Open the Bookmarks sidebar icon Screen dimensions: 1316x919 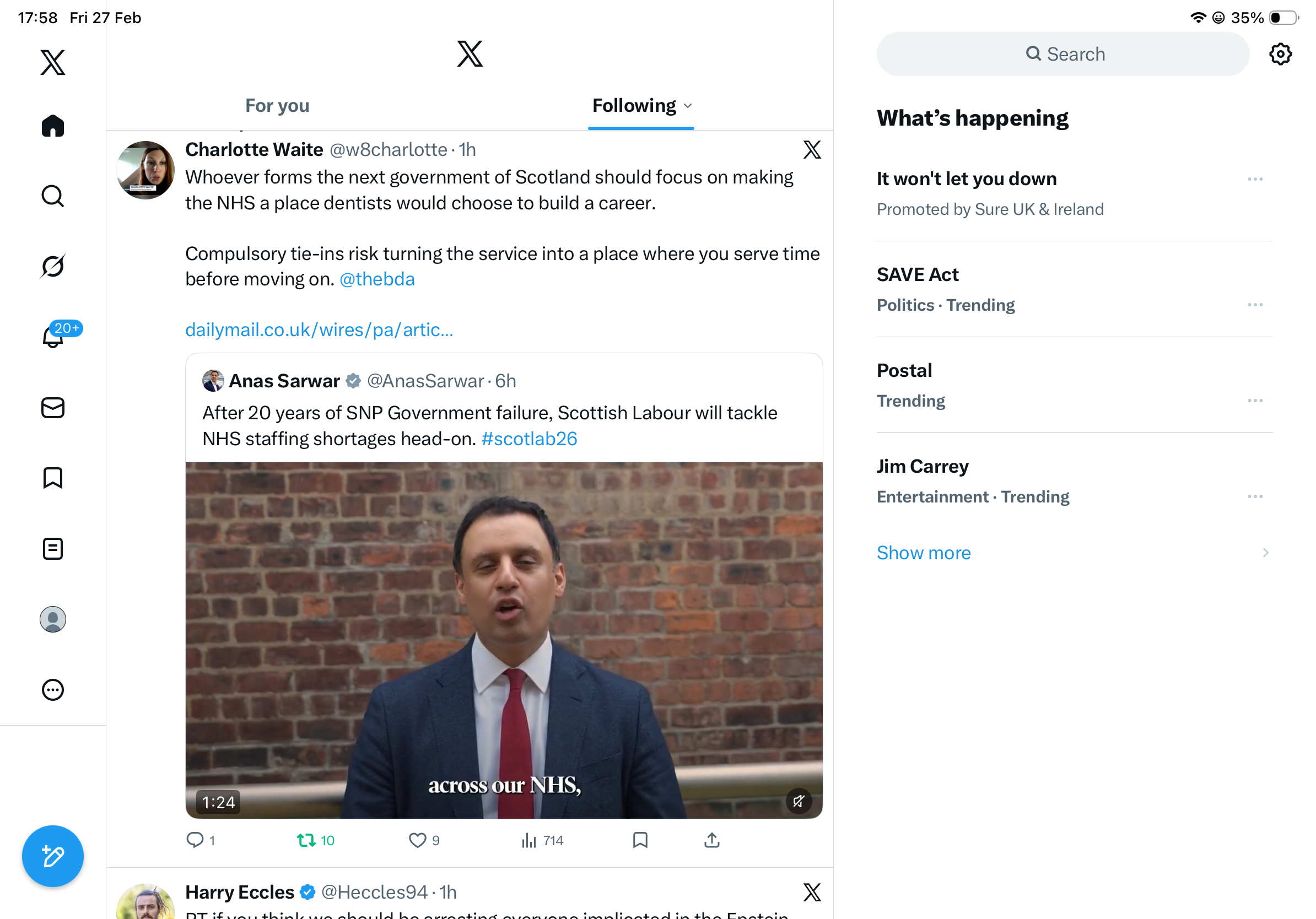click(53, 478)
